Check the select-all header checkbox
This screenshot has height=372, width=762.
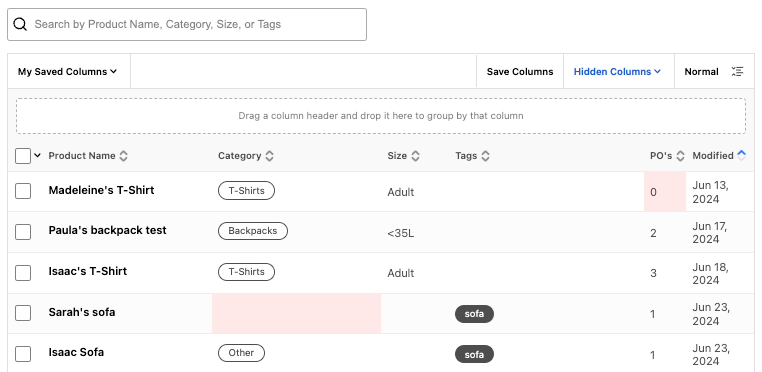tap(23, 156)
